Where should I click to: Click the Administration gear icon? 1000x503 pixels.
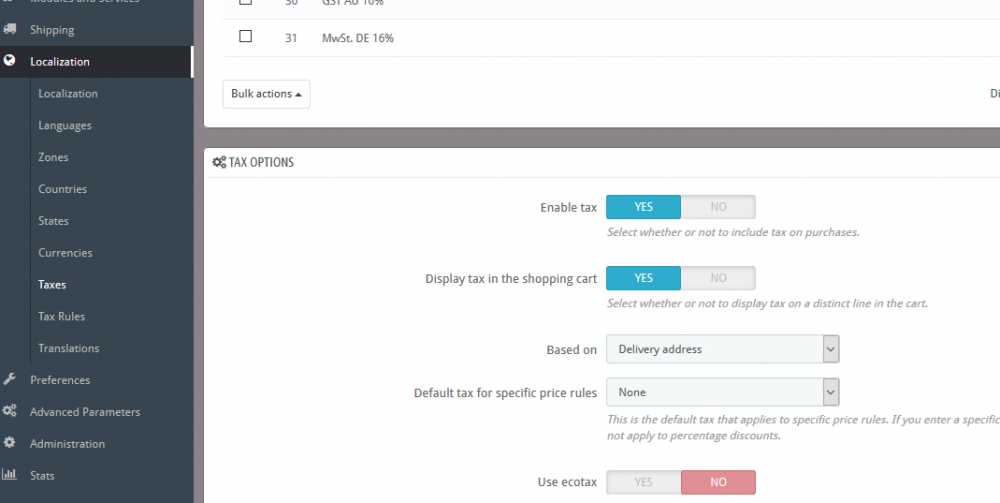10,443
